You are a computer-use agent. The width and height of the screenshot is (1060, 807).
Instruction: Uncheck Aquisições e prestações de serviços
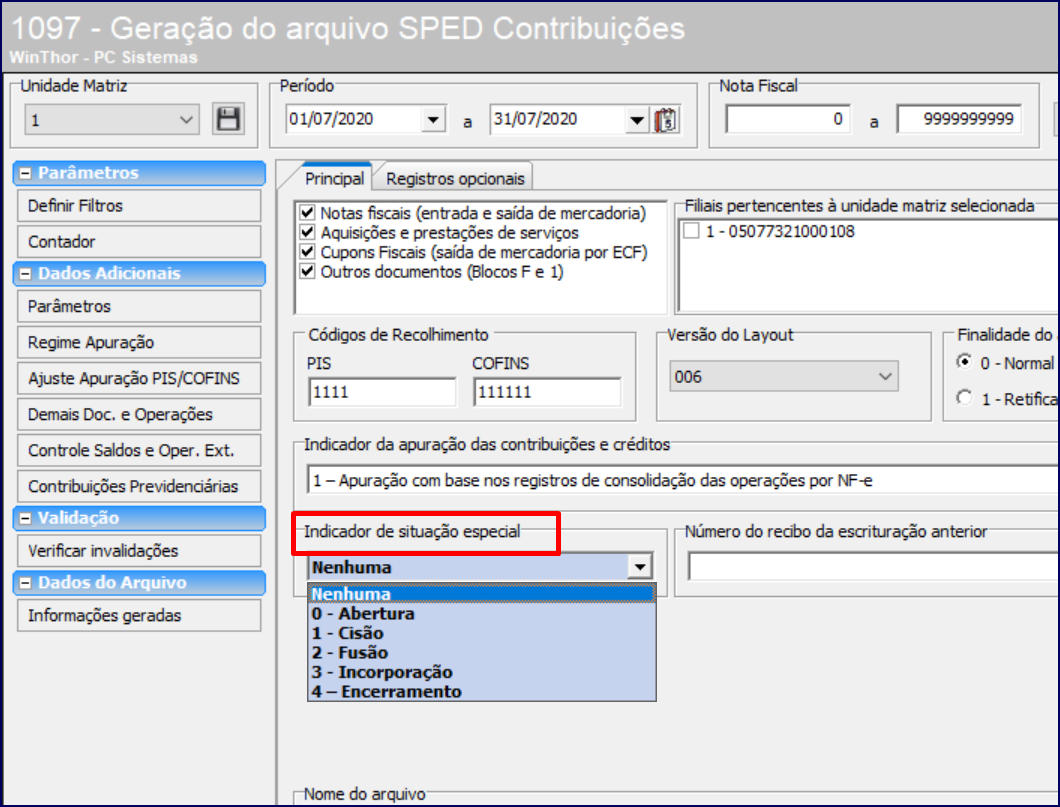point(308,233)
